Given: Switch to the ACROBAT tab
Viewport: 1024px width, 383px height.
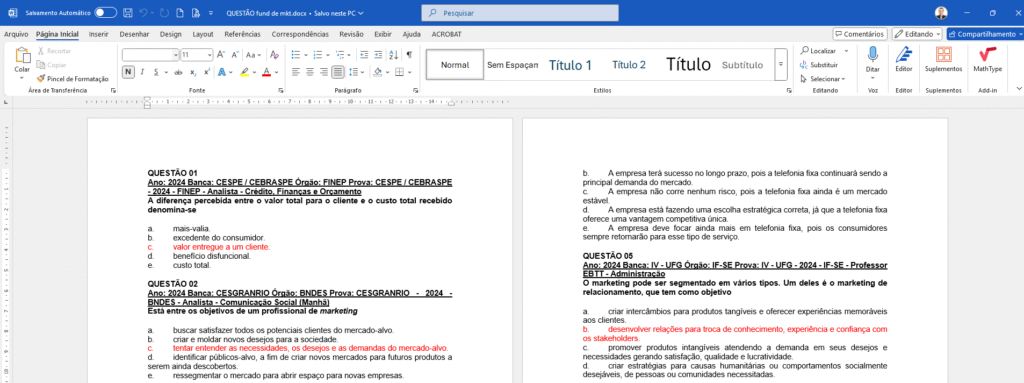Looking at the screenshot, I should pos(447,34).
